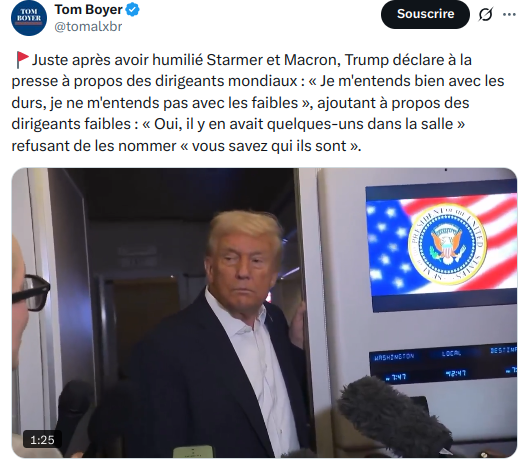Click the Souscrire button

click(x=425, y=14)
